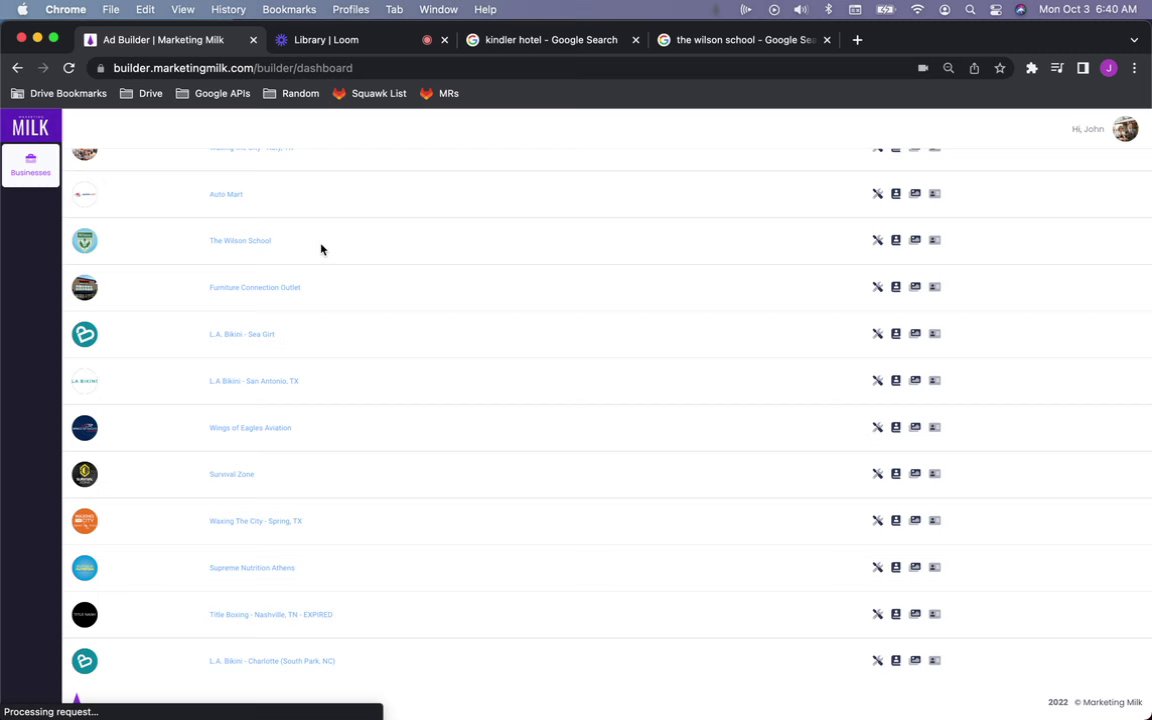Screen dimensions: 1152x720
Task: Open macOS Spotlight search icon
Action: (971, 10)
